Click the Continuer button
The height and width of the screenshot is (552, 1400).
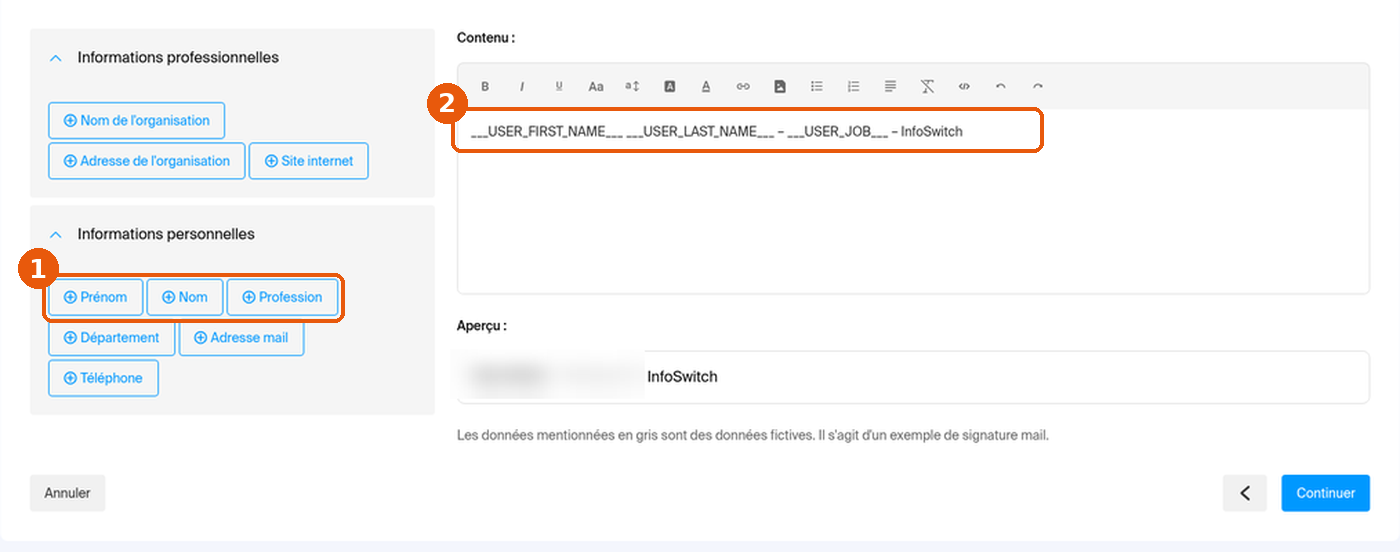coord(1326,493)
